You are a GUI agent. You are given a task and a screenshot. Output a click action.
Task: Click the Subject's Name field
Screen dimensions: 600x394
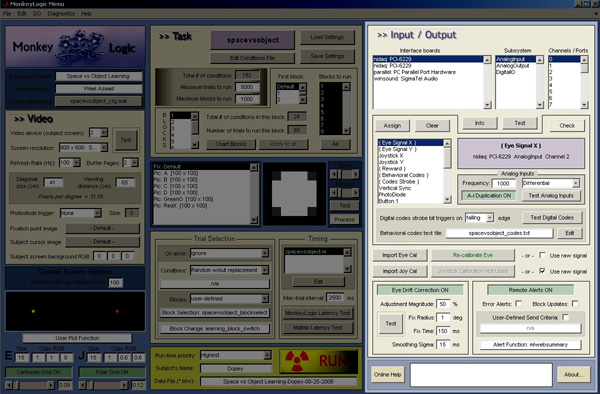point(235,369)
